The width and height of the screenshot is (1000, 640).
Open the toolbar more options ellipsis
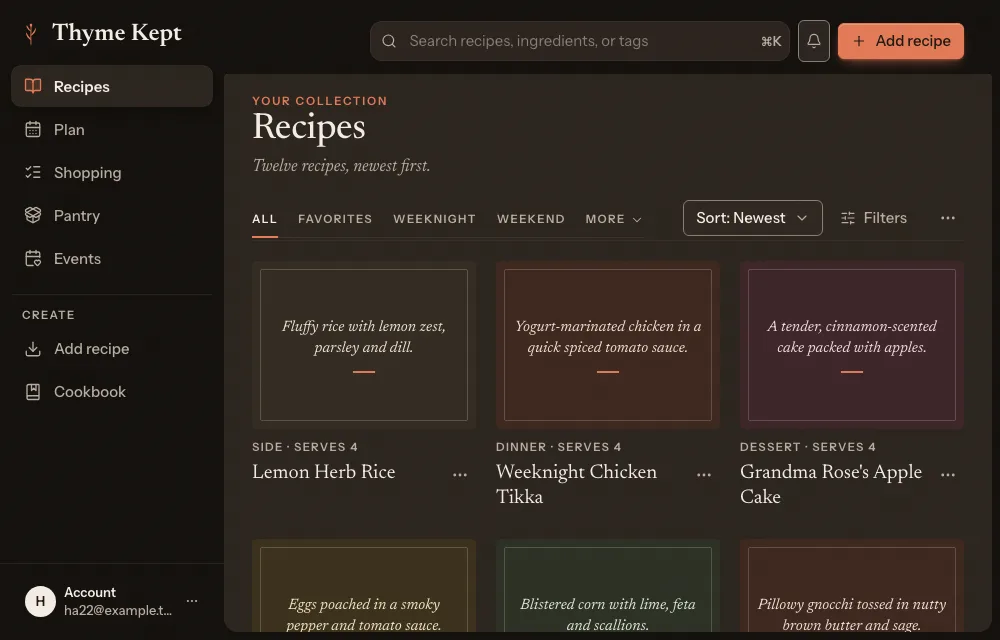(948, 218)
